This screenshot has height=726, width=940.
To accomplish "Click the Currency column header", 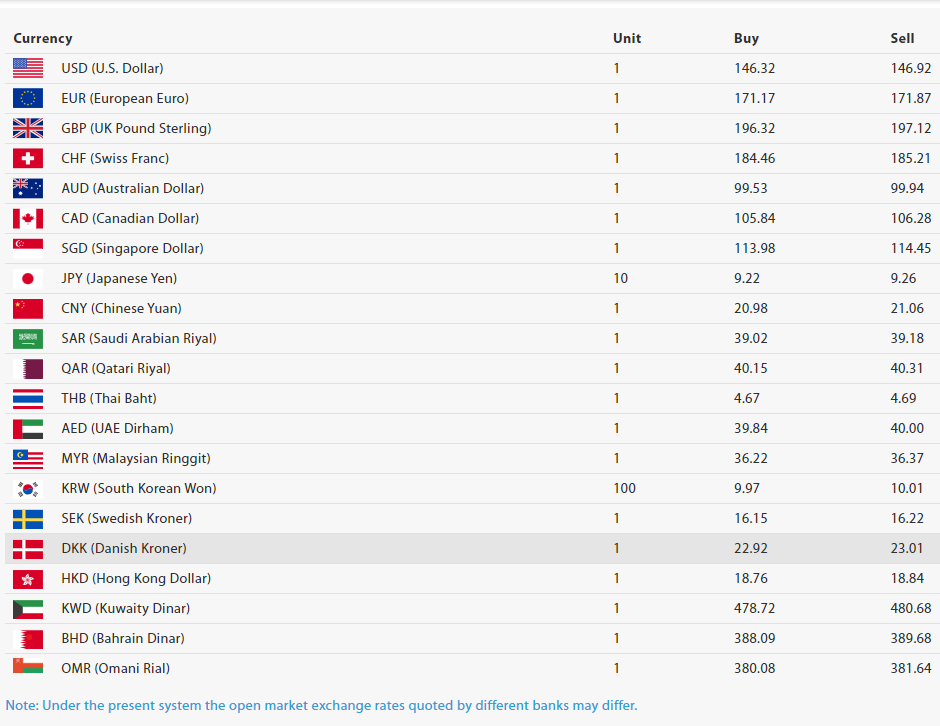I will (x=43, y=38).
